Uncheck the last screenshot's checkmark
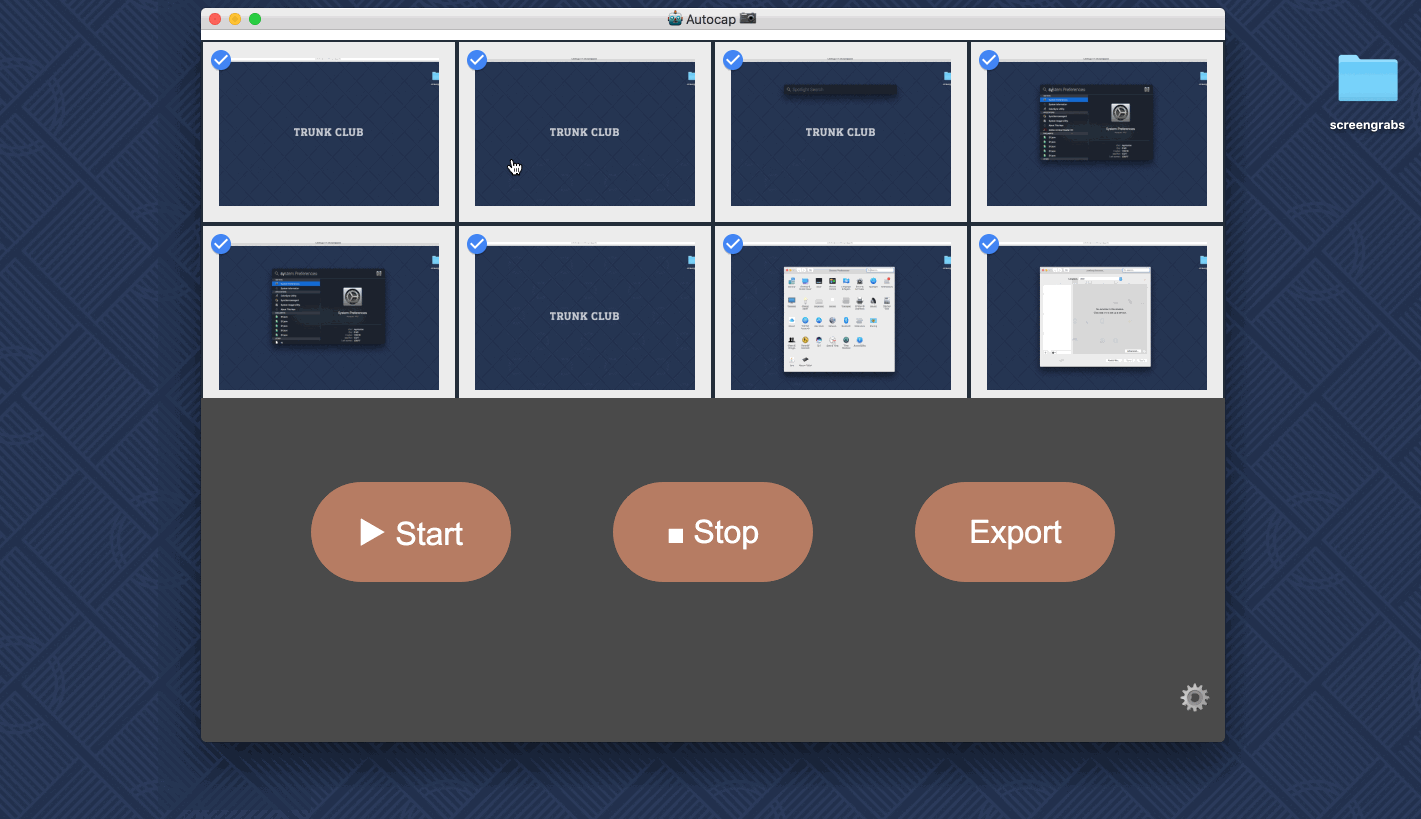 point(989,244)
